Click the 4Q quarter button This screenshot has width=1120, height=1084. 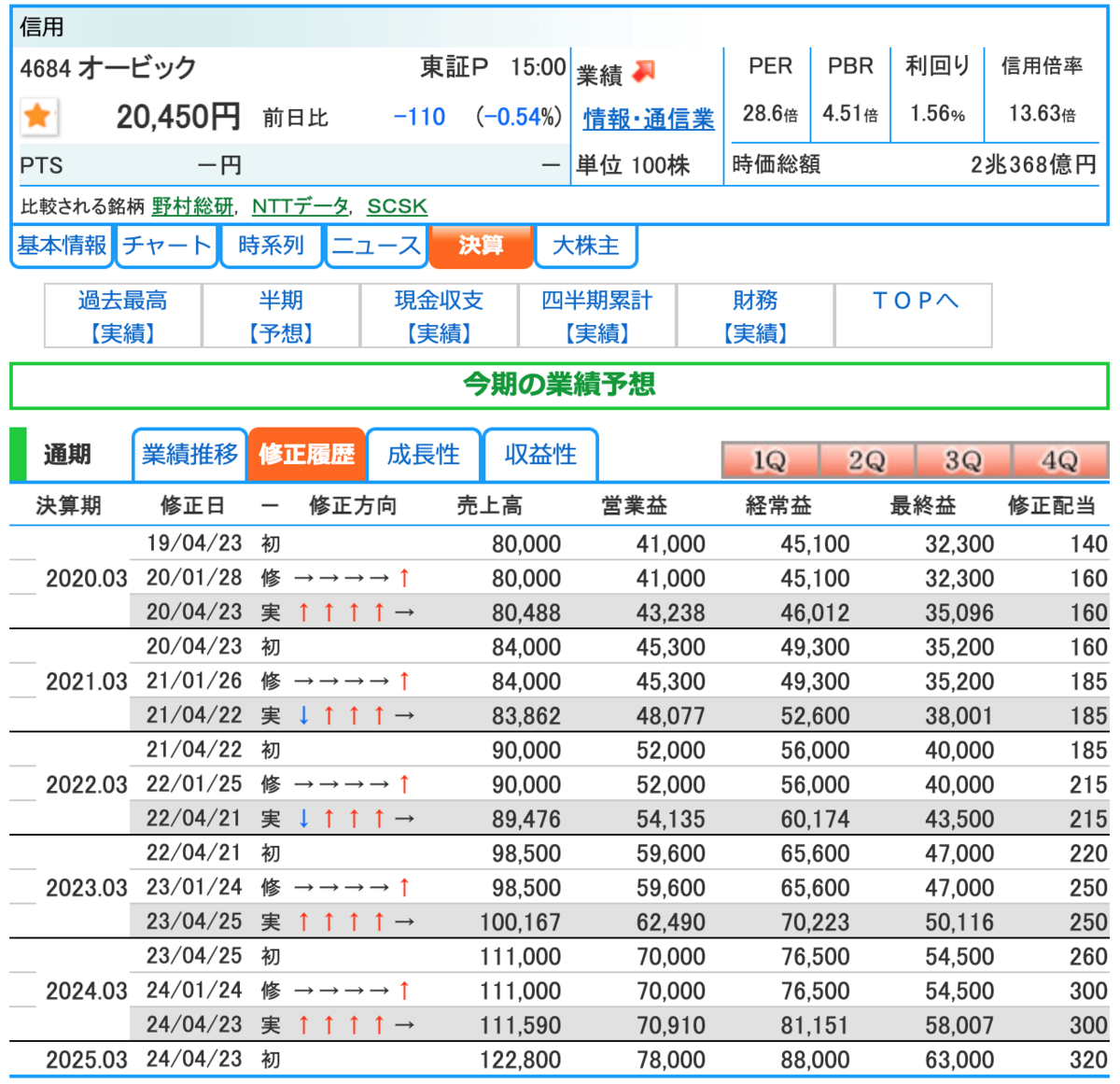pos(1060,460)
